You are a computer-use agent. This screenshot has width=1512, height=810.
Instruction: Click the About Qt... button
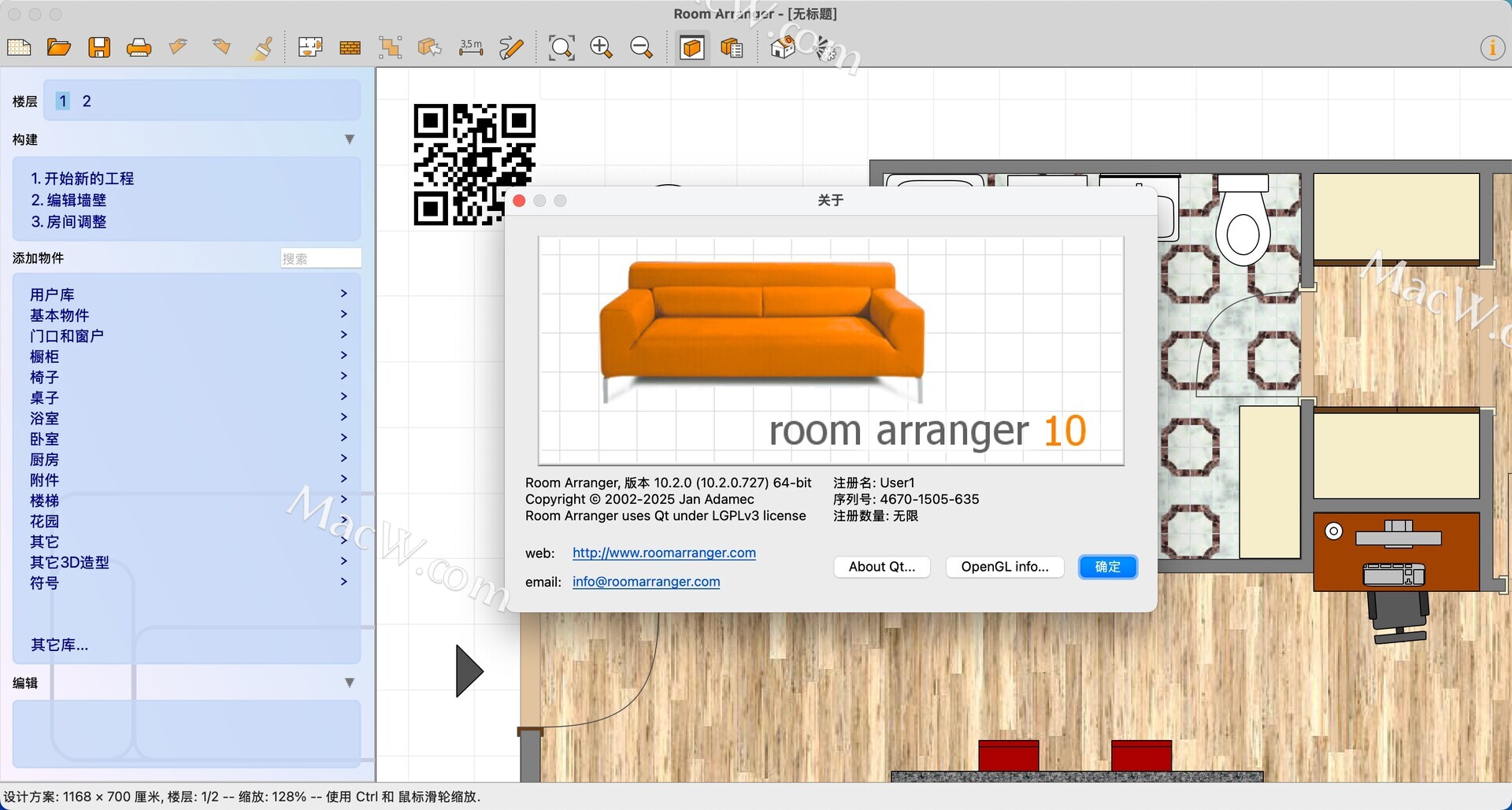coord(882,567)
